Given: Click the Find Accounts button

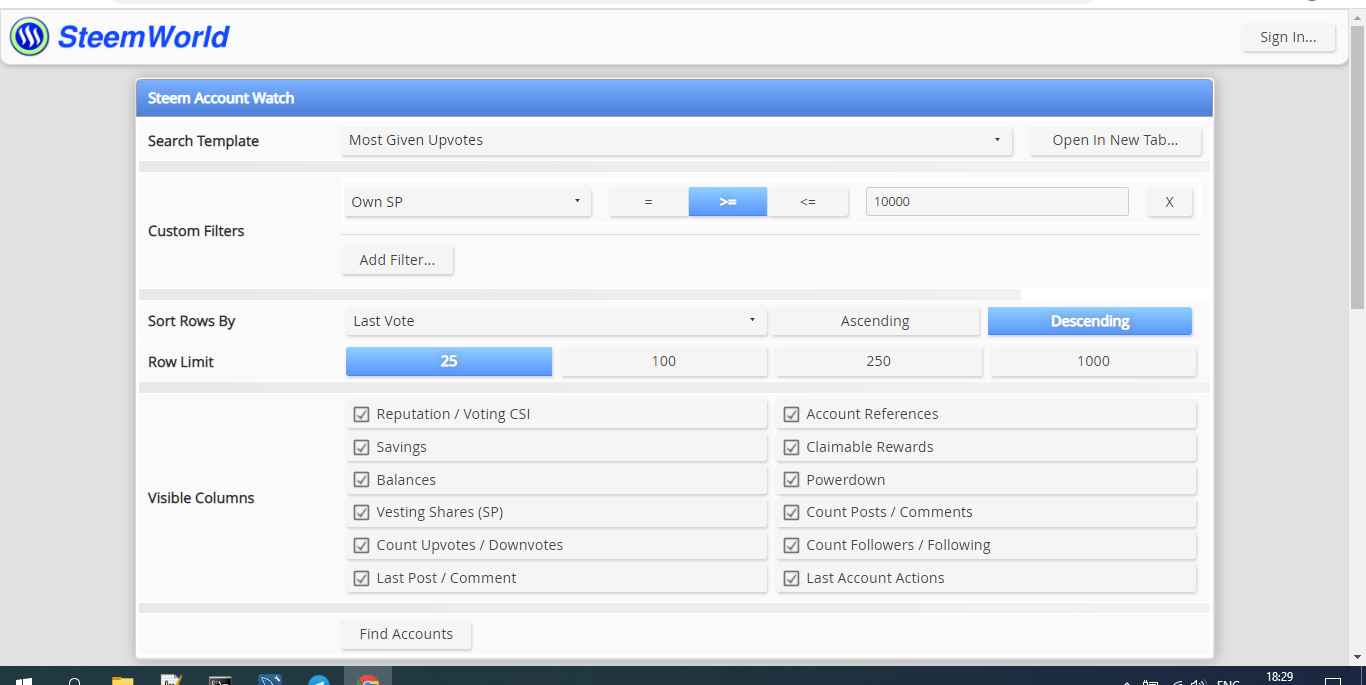Looking at the screenshot, I should pos(406,634).
